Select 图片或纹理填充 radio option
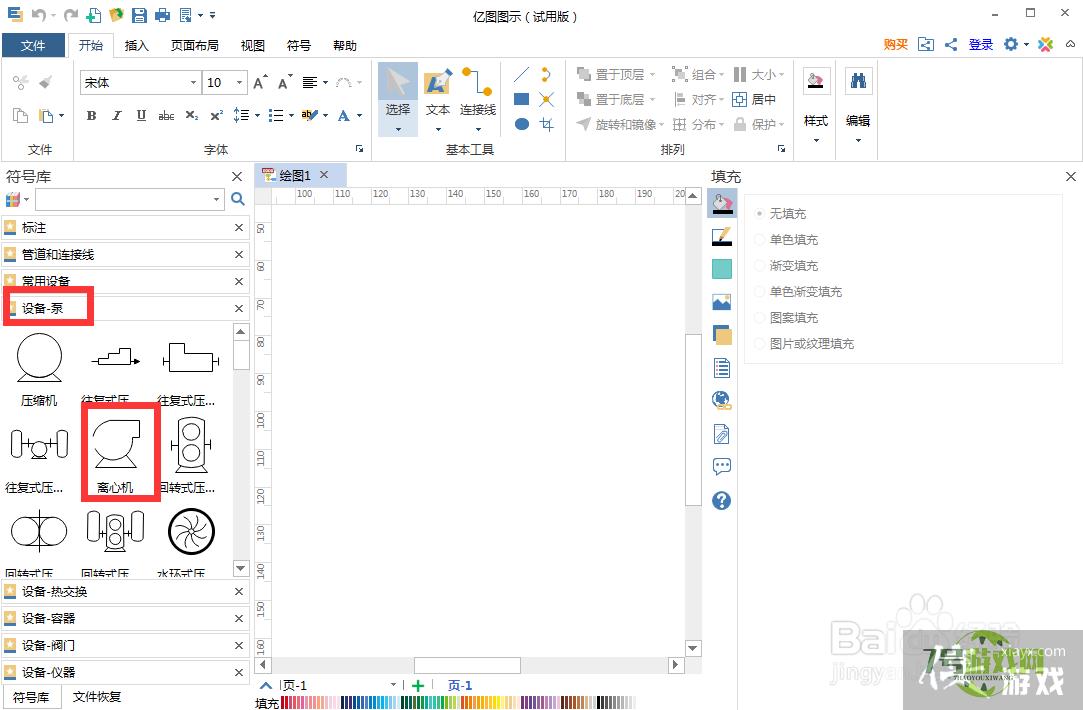 tap(759, 343)
